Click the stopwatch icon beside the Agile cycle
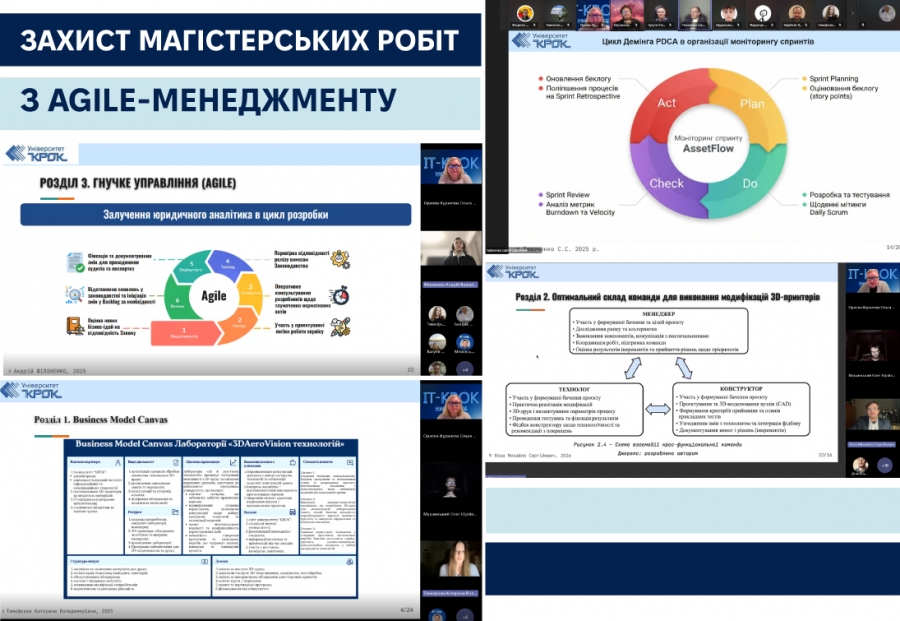The image size is (900, 621). click(x=339, y=295)
